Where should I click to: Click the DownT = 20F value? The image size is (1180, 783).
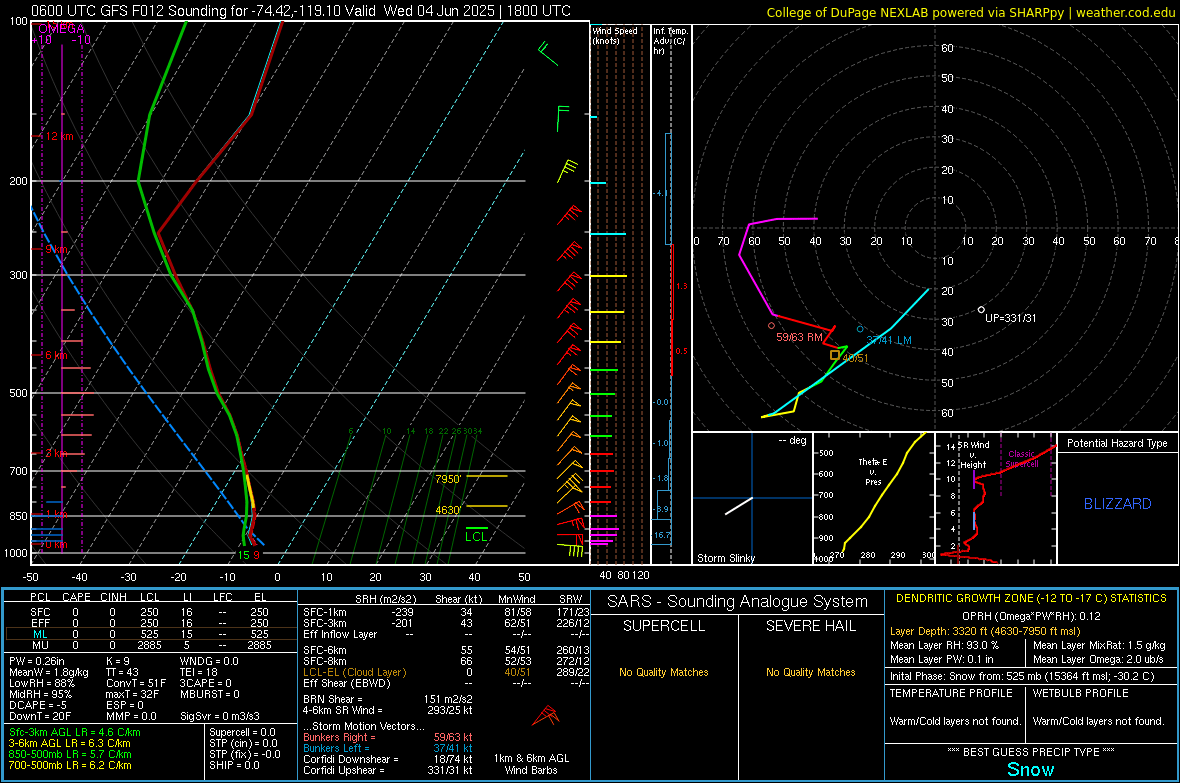[40, 716]
